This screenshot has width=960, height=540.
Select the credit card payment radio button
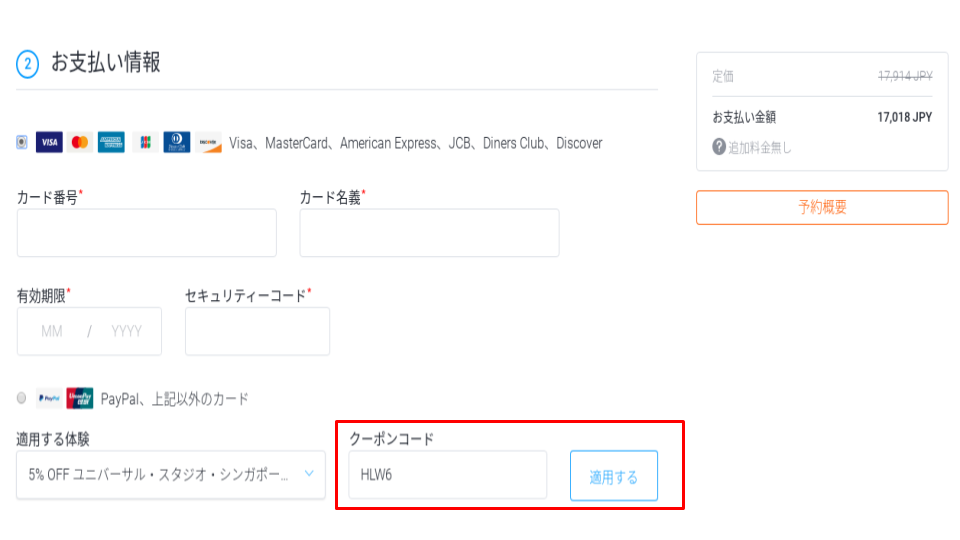tap(21, 142)
